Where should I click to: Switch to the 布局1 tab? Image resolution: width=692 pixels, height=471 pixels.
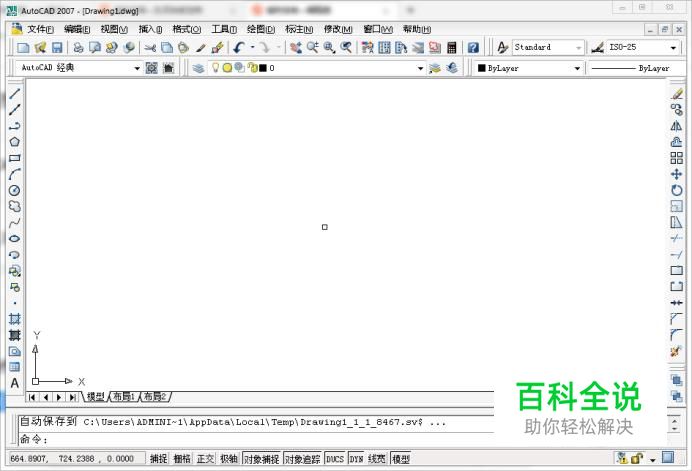click(124, 396)
